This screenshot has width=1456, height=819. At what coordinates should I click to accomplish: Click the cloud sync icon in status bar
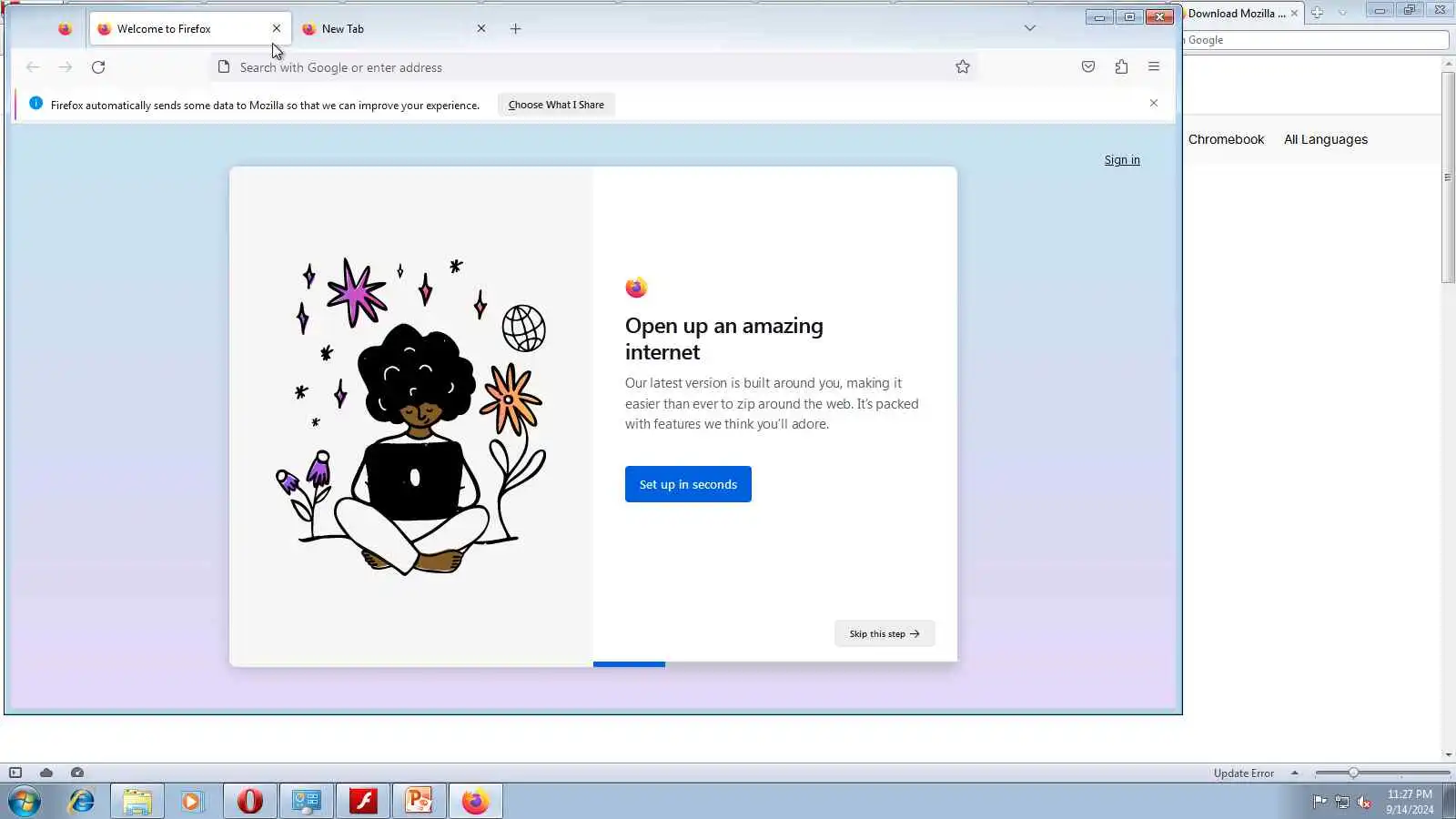[x=46, y=773]
